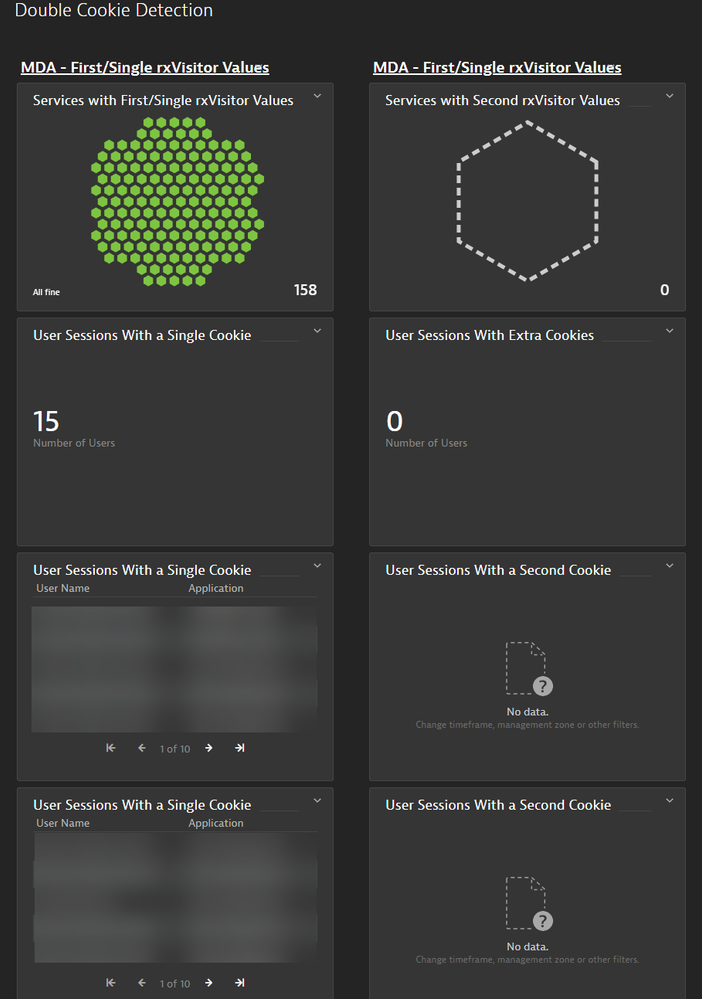Click the green honeycomb services chart
The width and height of the screenshot is (702, 999).
177,201
